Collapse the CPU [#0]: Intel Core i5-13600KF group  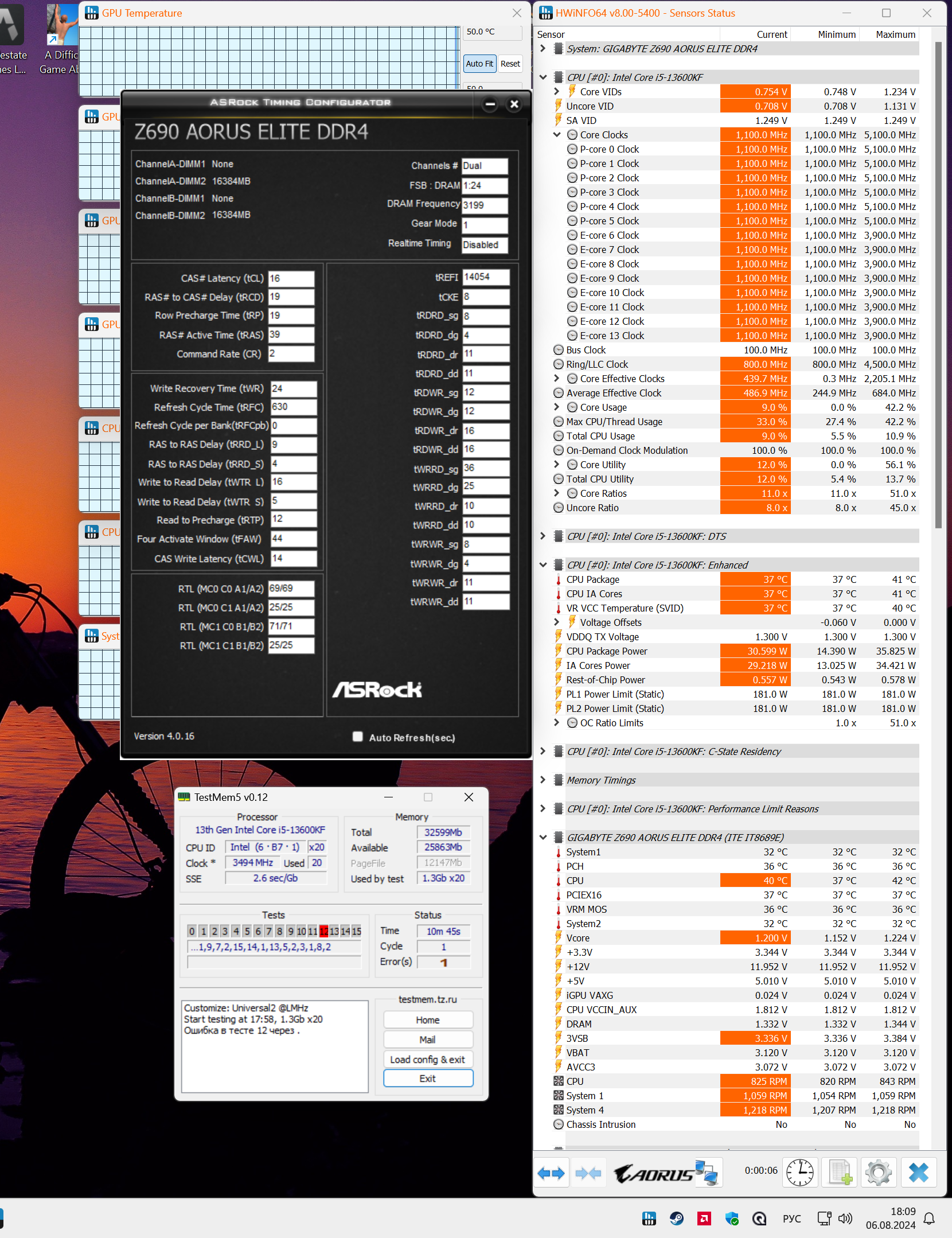pos(543,77)
